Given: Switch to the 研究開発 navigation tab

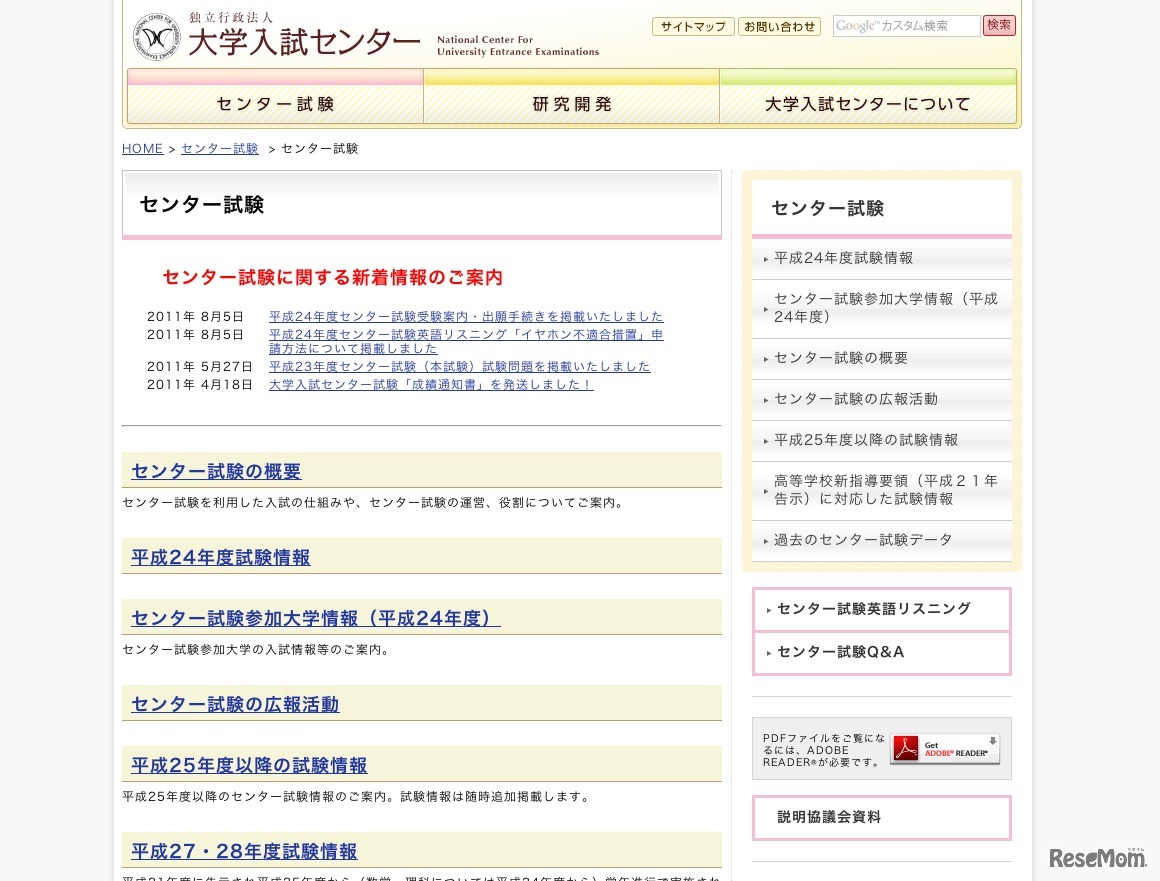Looking at the screenshot, I should coord(571,103).
